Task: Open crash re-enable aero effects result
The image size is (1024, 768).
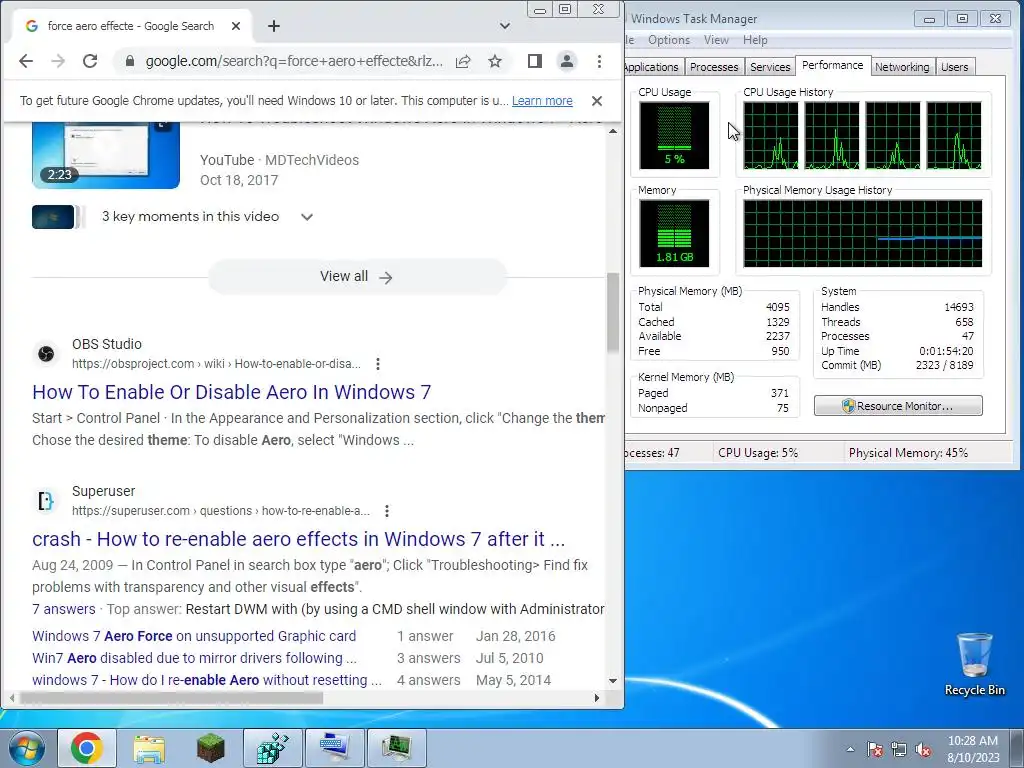Action: click(298, 539)
